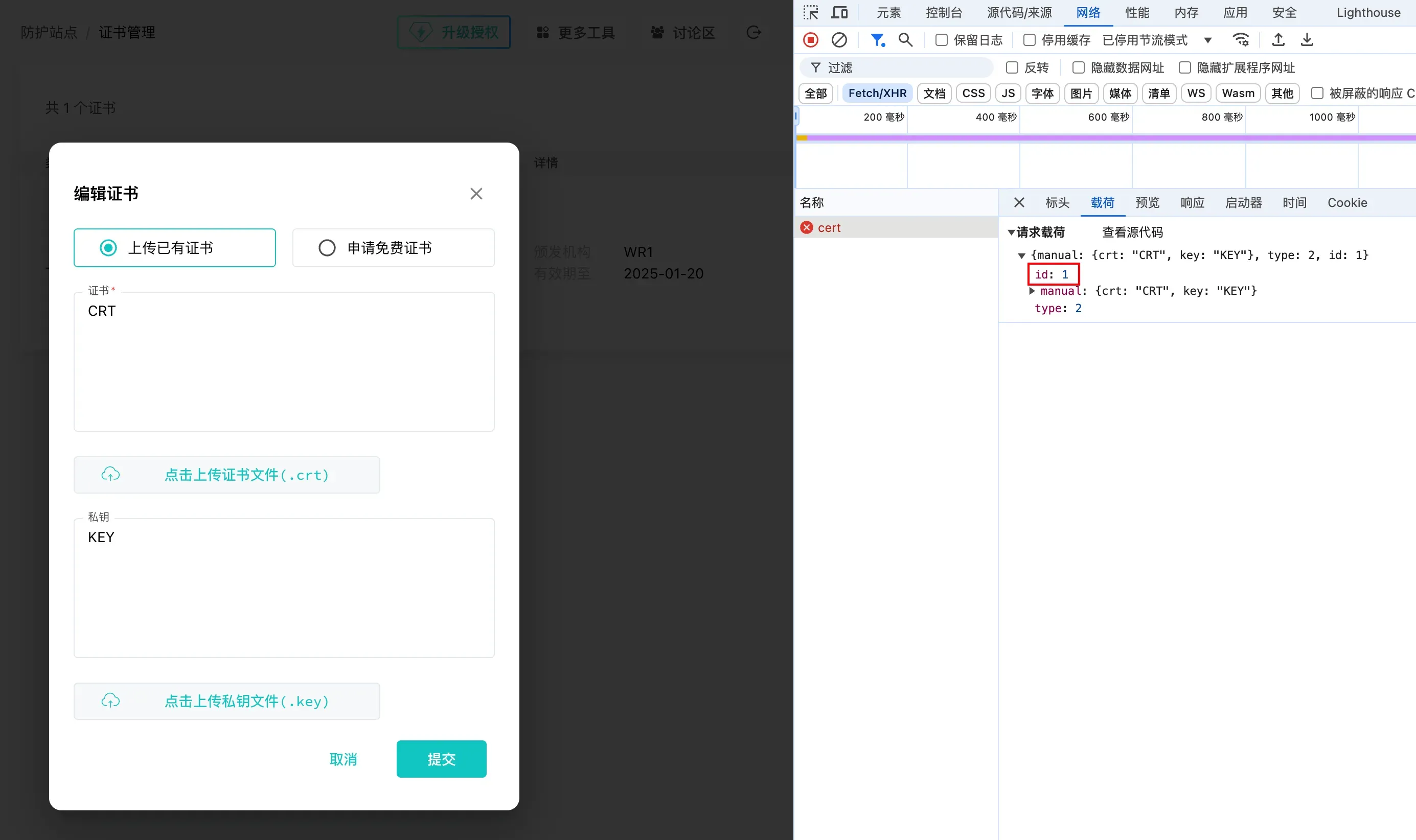Toggle device toolbar icon
Viewport: 1416px width, 840px height.
tap(839, 12)
